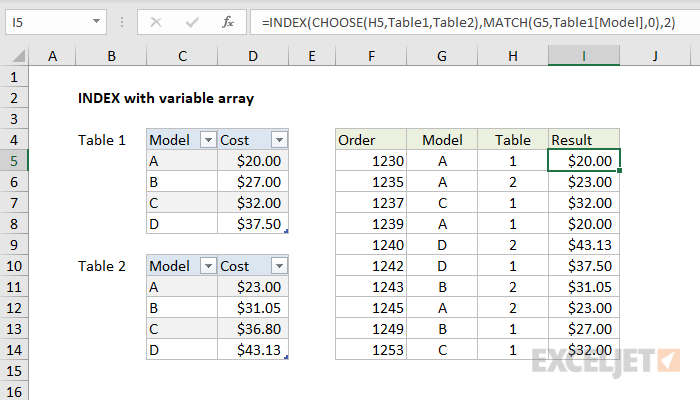Select column D header

coord(253,56)
